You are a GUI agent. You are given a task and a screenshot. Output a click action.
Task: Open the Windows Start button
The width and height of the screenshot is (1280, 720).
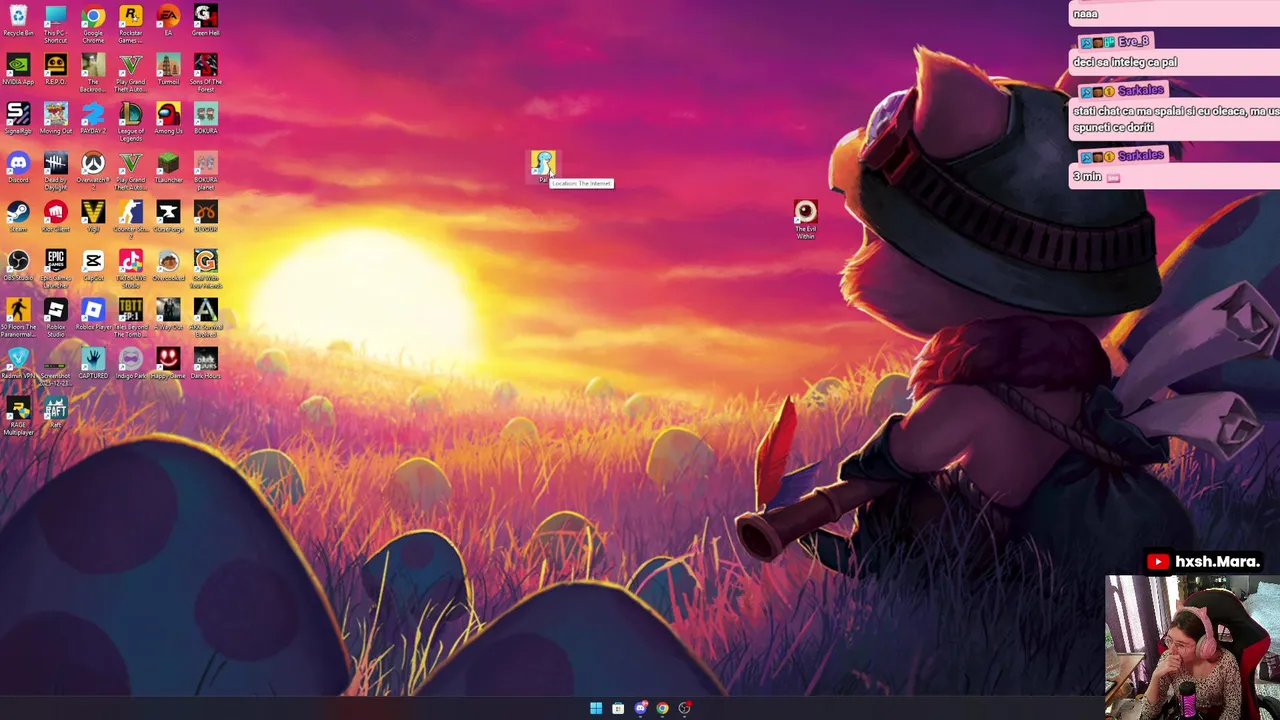(x=596, y=708)
